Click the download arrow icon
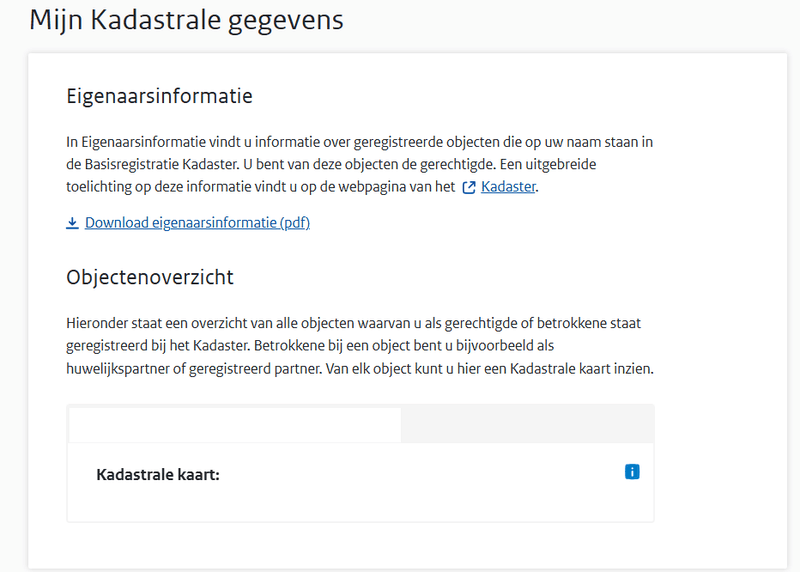Viewport: 800px width, 572px height. pos(72,223)
